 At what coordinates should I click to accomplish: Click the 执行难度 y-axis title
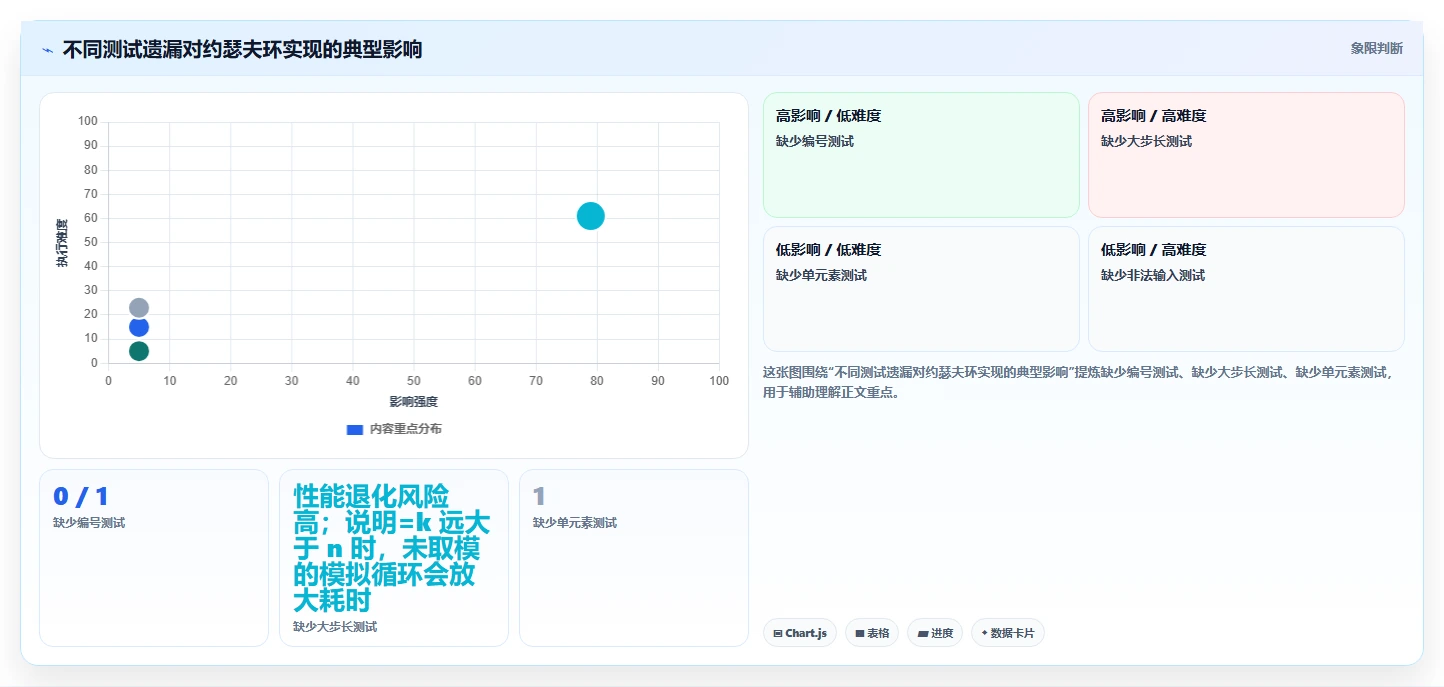pyautogui.click(x=62, y=243)
